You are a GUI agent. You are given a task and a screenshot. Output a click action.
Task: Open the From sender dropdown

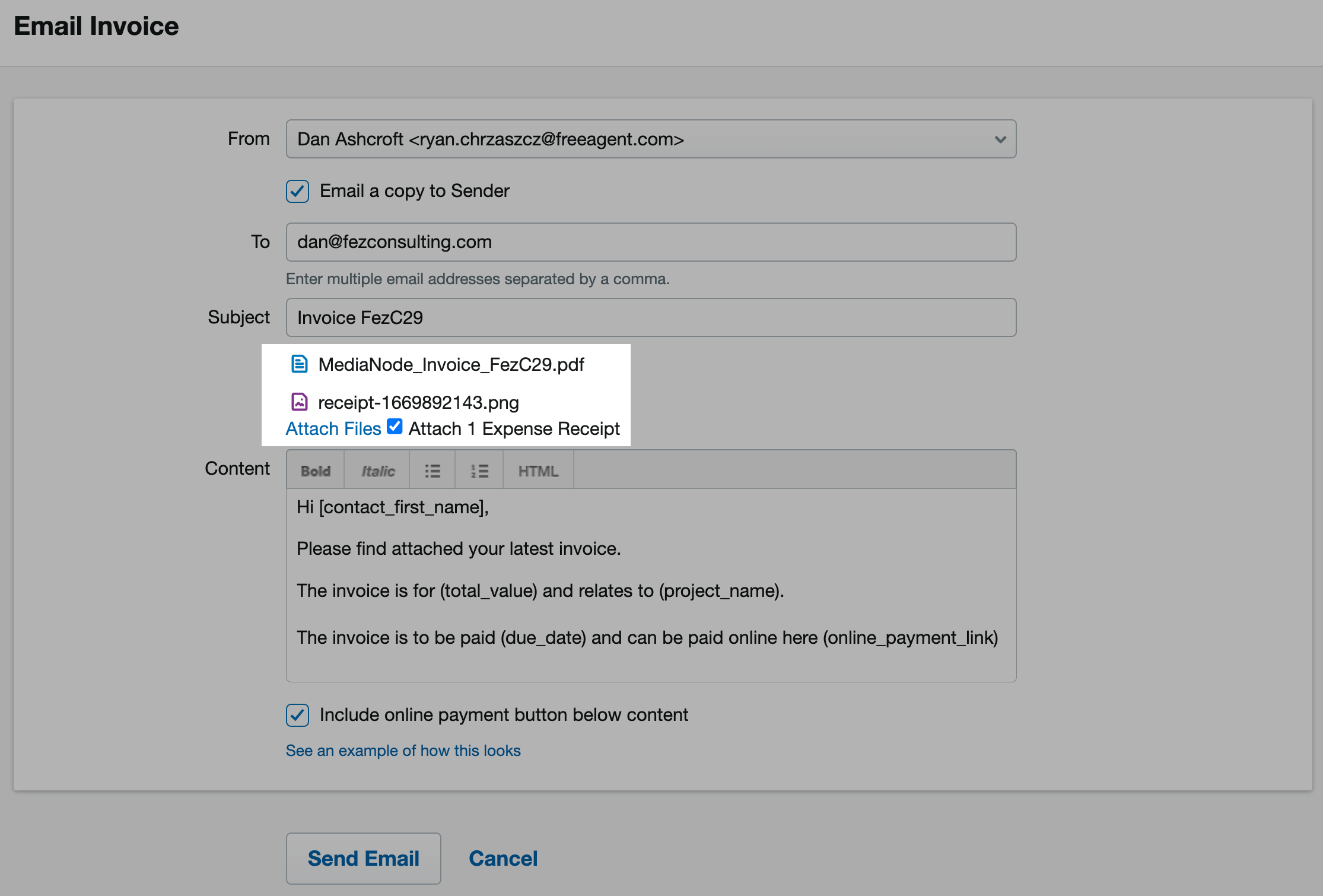(x=651, y=139)
